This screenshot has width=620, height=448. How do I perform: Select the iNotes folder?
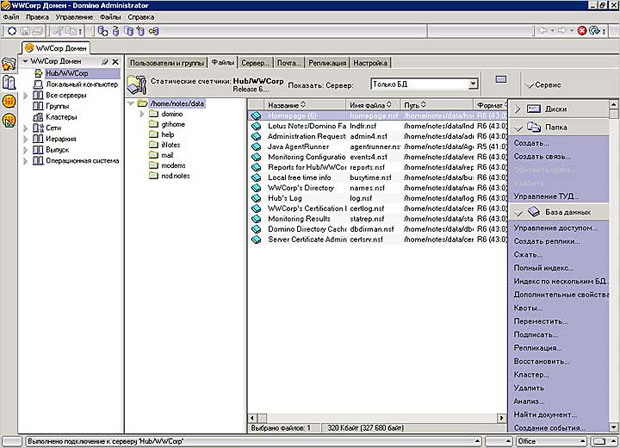coord(170,145)
